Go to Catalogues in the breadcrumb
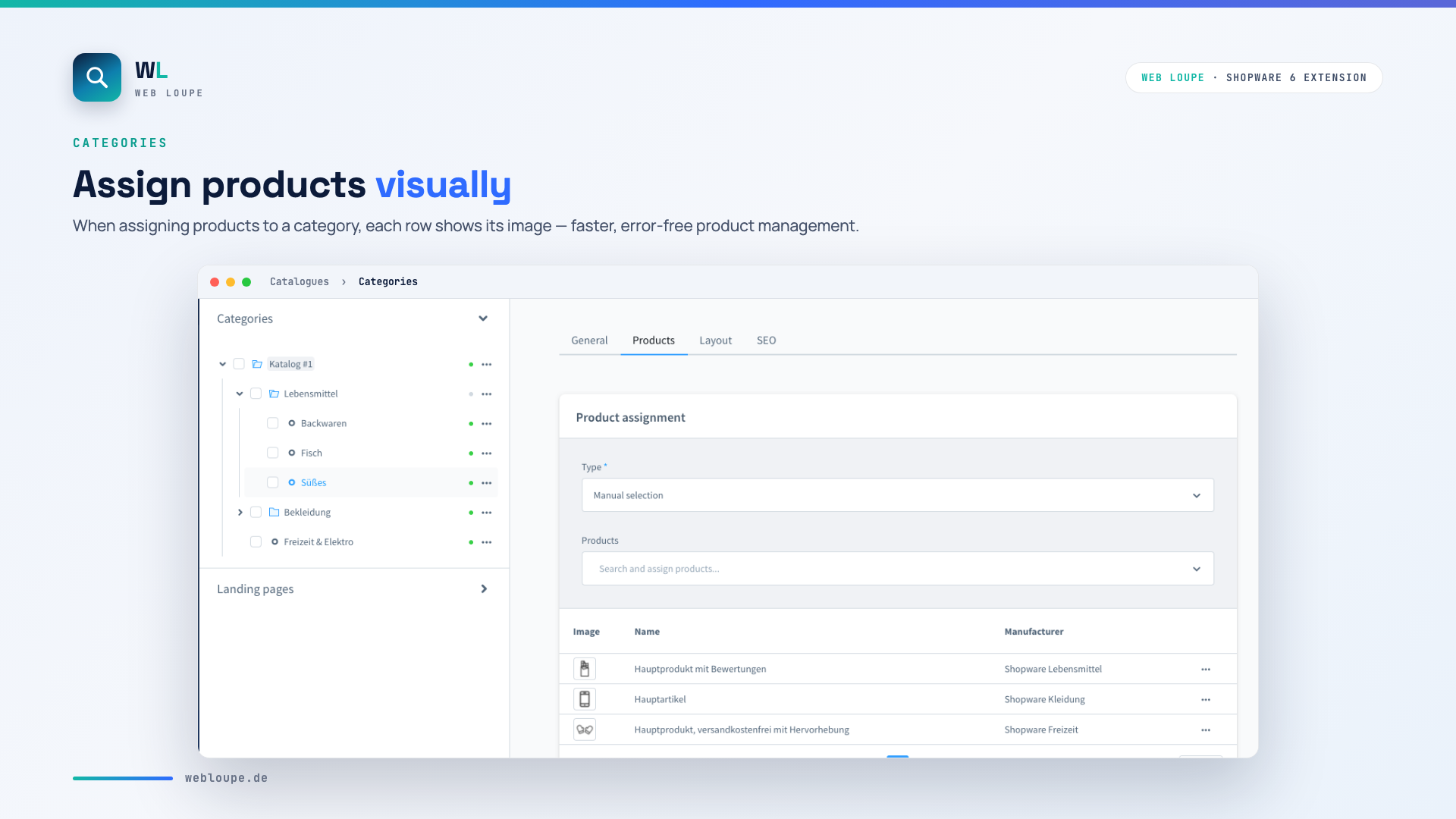1456x819 pixels. [300, 281]
